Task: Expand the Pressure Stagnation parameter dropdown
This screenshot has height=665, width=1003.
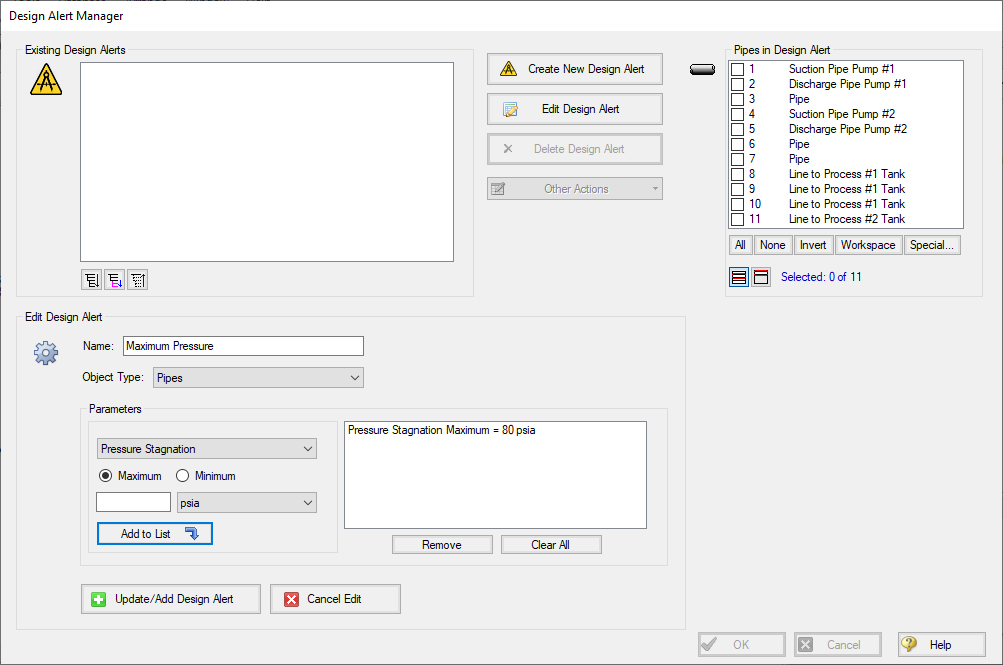Action: 207,450
